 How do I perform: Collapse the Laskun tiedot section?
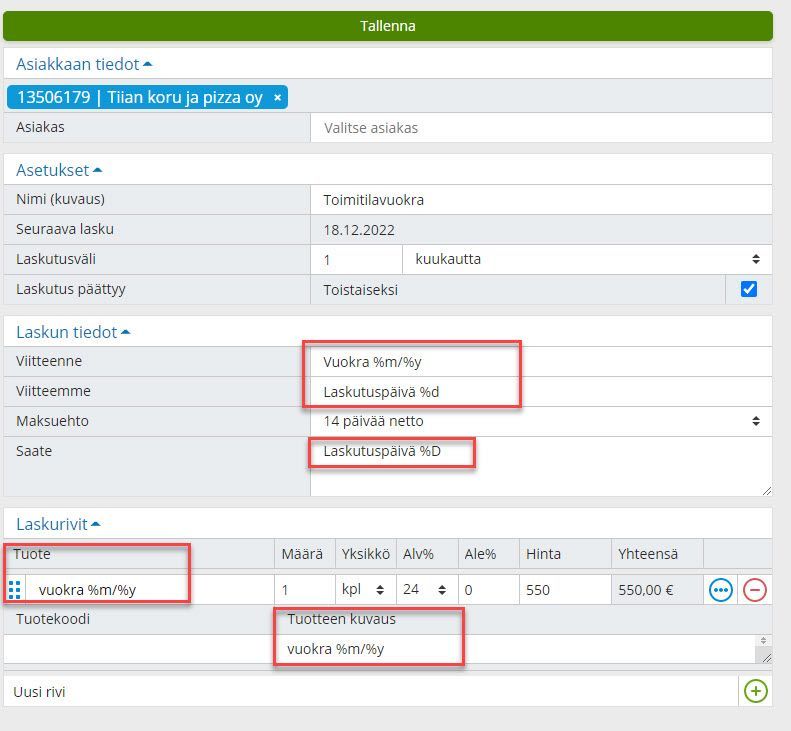(73, 332)
